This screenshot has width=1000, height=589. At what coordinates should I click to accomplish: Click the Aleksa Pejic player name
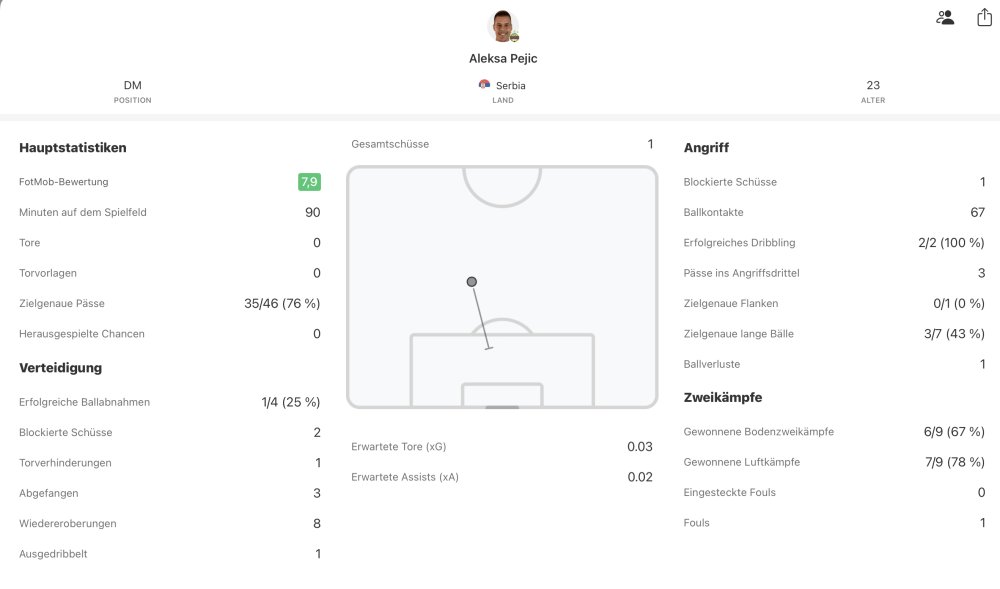tap(503, 59)
